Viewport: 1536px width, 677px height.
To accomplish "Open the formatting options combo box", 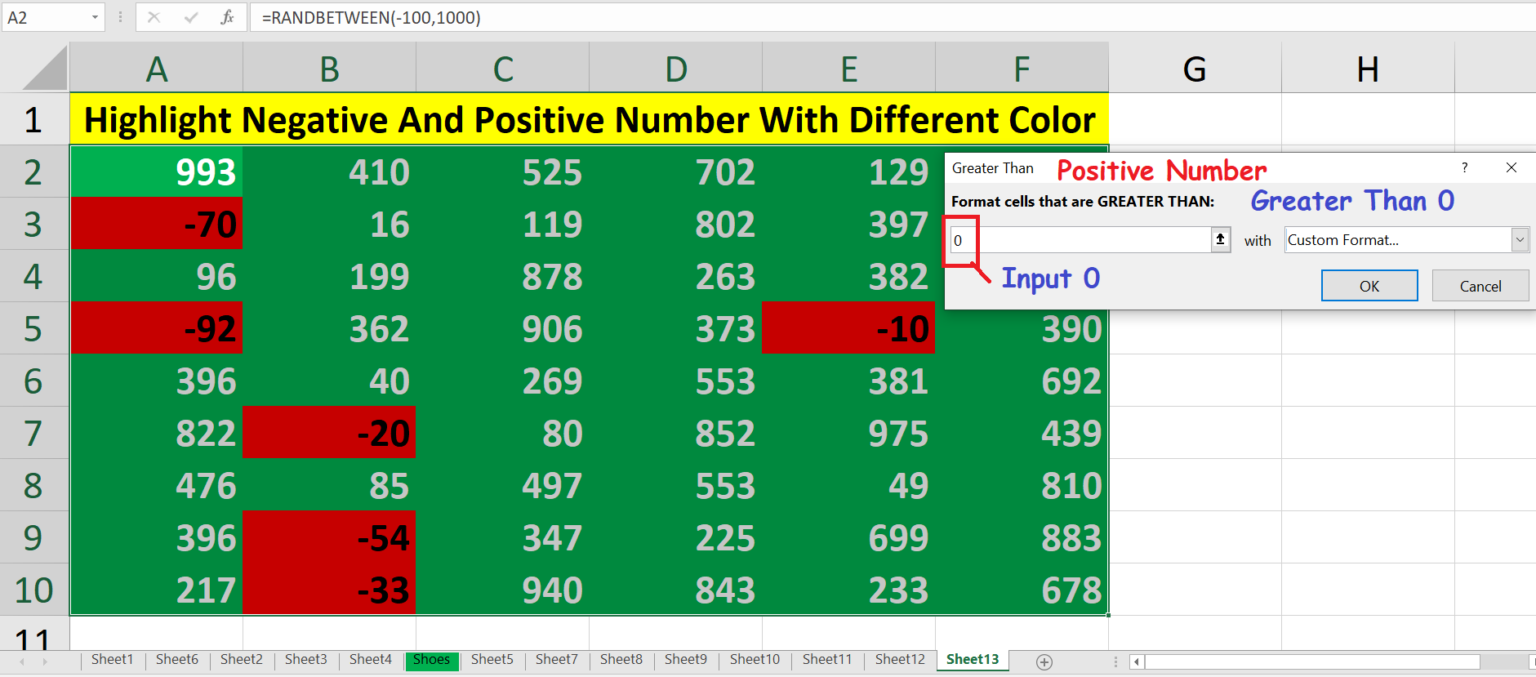I will click(1400, 240).
